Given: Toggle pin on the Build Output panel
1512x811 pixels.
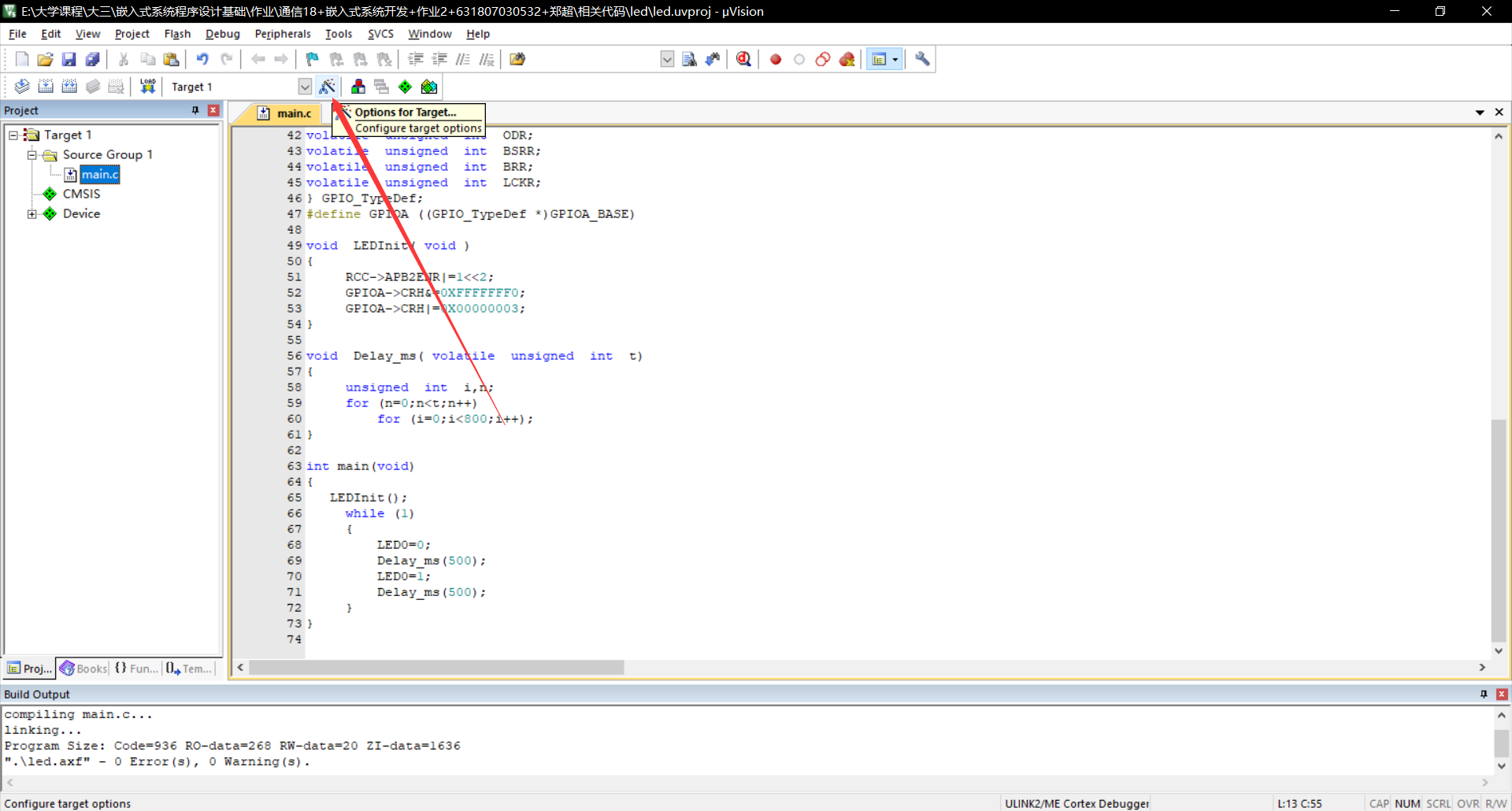Looking at the screenshot, I should (1484, 694).
